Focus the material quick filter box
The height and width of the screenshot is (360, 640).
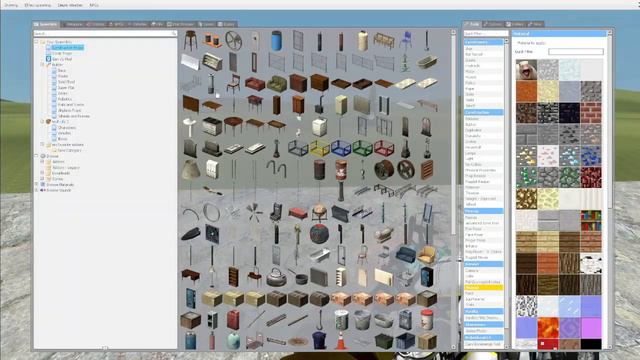point(576,52)
